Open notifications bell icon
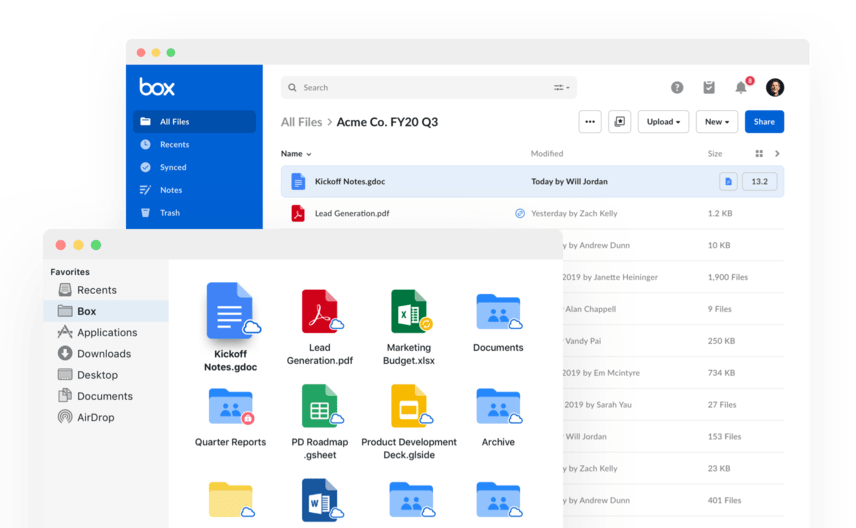This screenshot has width=856, height=528. click(741, 87)
